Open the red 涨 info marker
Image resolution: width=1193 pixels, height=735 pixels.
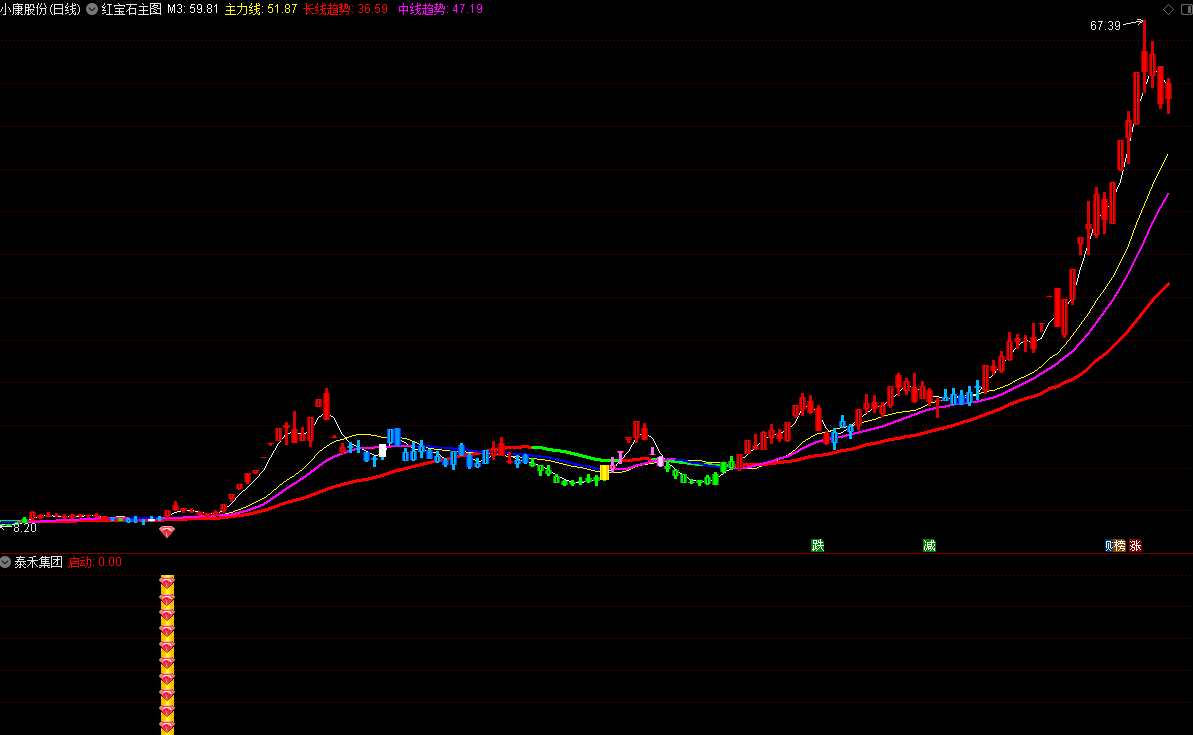click(x=1135, y=546)
